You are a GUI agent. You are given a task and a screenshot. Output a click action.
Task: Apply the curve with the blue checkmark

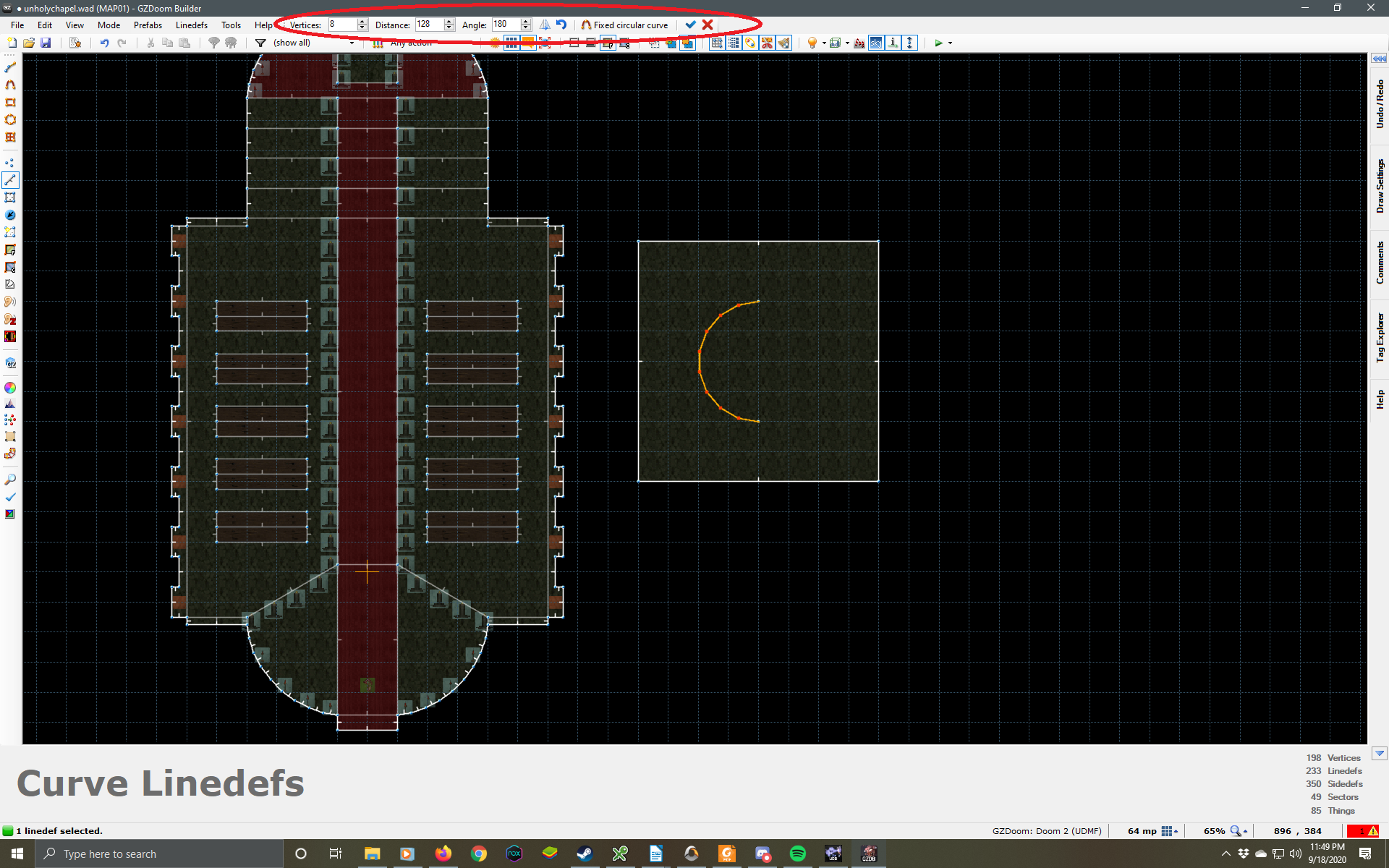(690, 25)
